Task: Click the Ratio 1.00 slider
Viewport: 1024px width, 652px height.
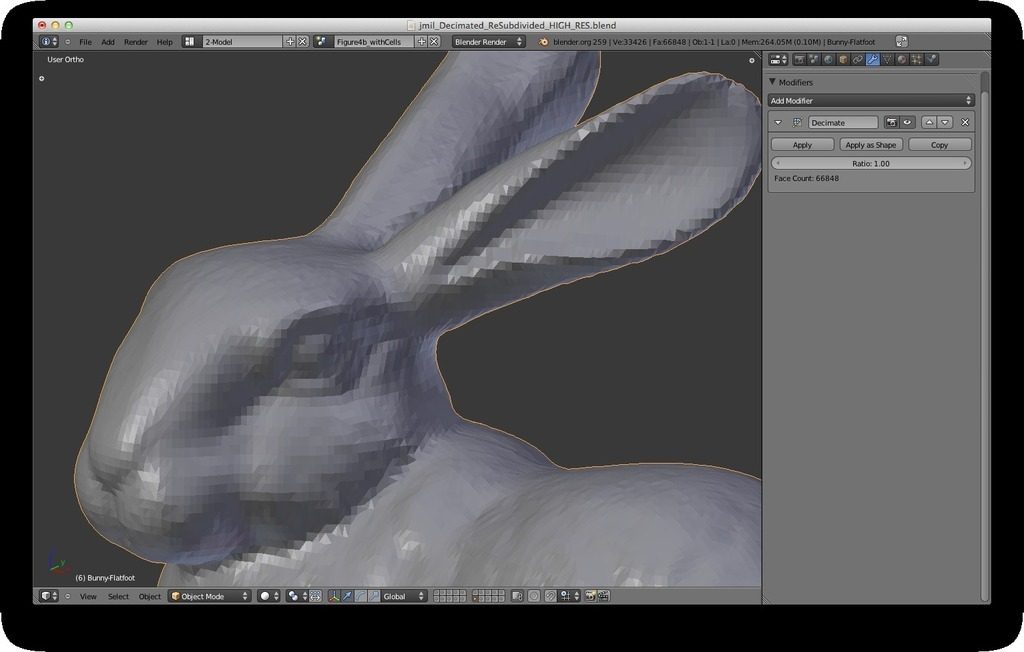Action: [870, 163]
